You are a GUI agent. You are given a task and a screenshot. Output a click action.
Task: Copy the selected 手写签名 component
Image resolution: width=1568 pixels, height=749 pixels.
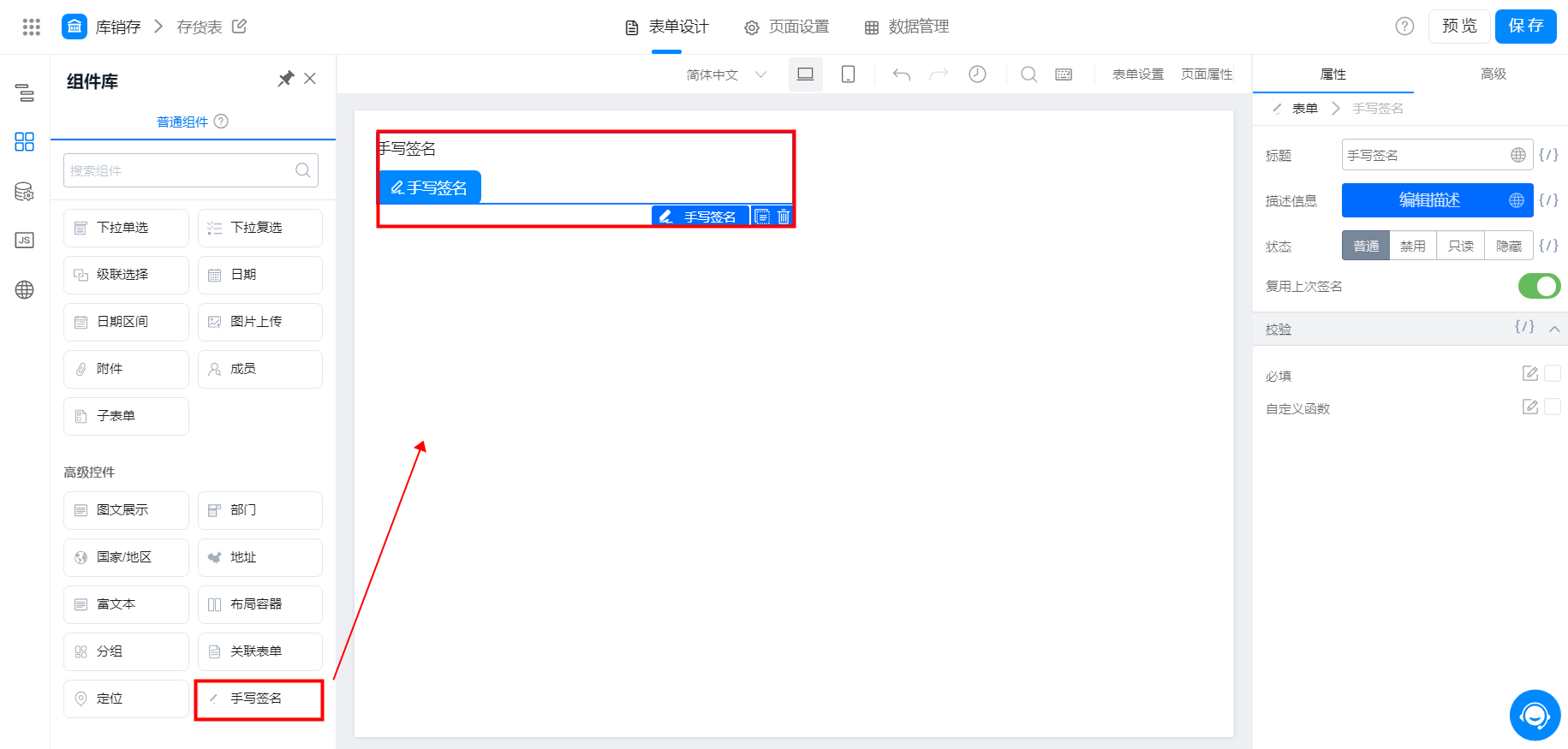pyautogui.click(x=762, y=217)
